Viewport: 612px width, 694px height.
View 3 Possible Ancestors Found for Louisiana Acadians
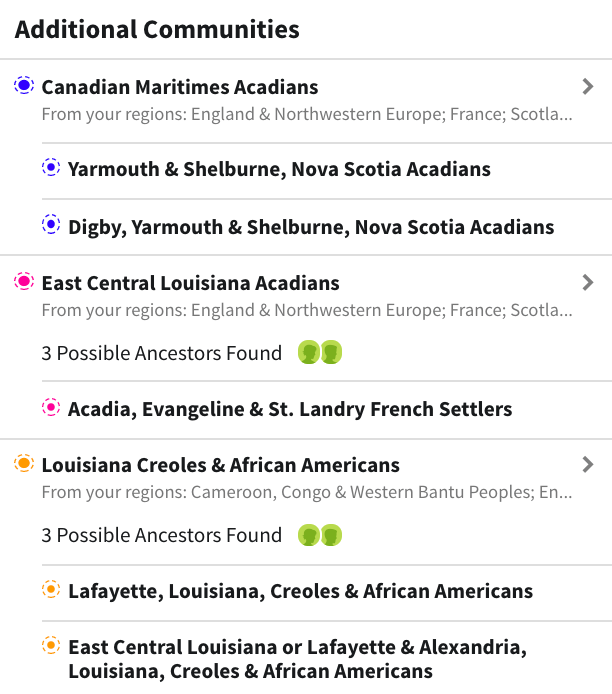pyautogui.click(x=162, y=353)
